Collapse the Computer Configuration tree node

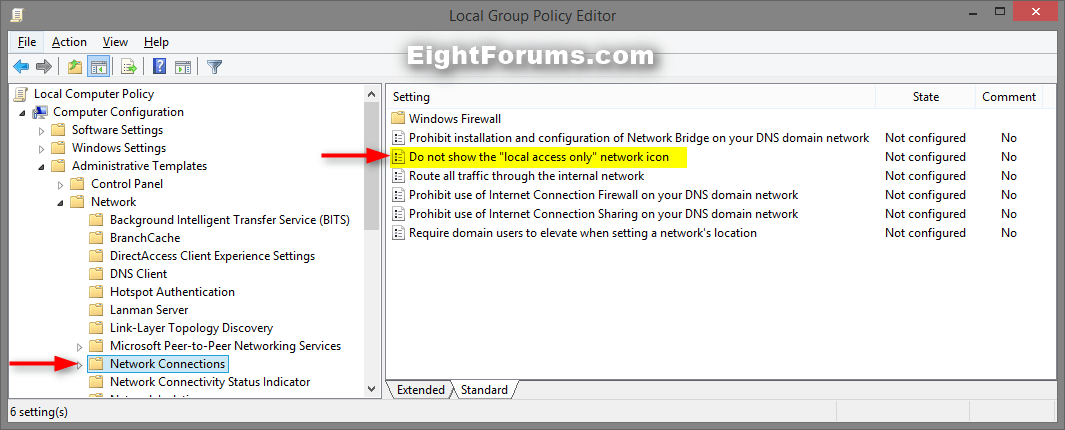22,112
